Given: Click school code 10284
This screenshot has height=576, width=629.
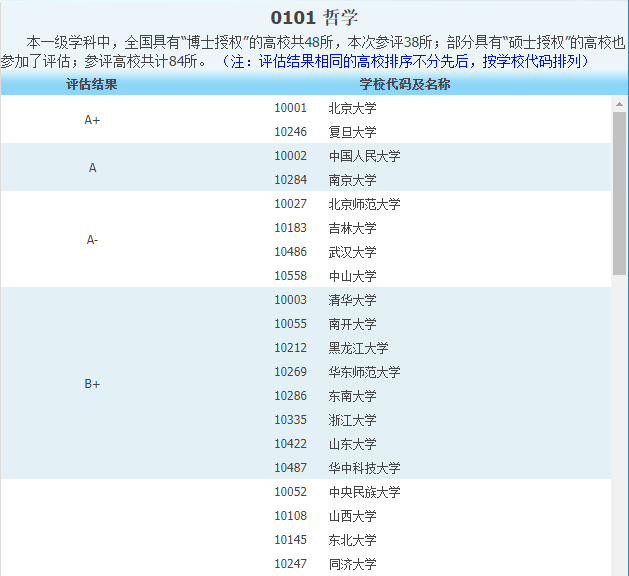Looking at the screenshot, I should tap(290, 180).
